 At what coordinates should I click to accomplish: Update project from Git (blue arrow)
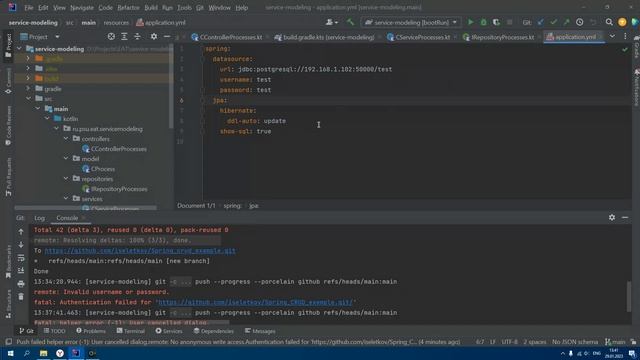pos(540,22)
